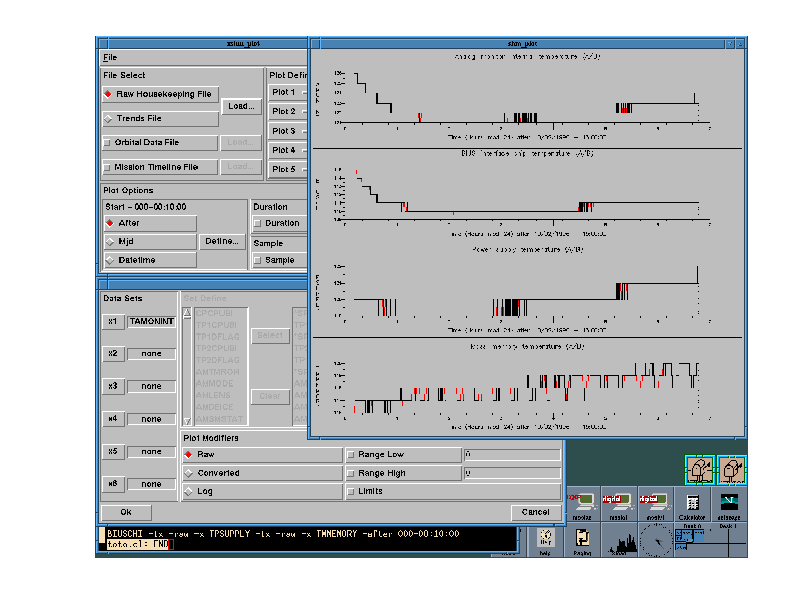Select the After start option

(150, 223)
